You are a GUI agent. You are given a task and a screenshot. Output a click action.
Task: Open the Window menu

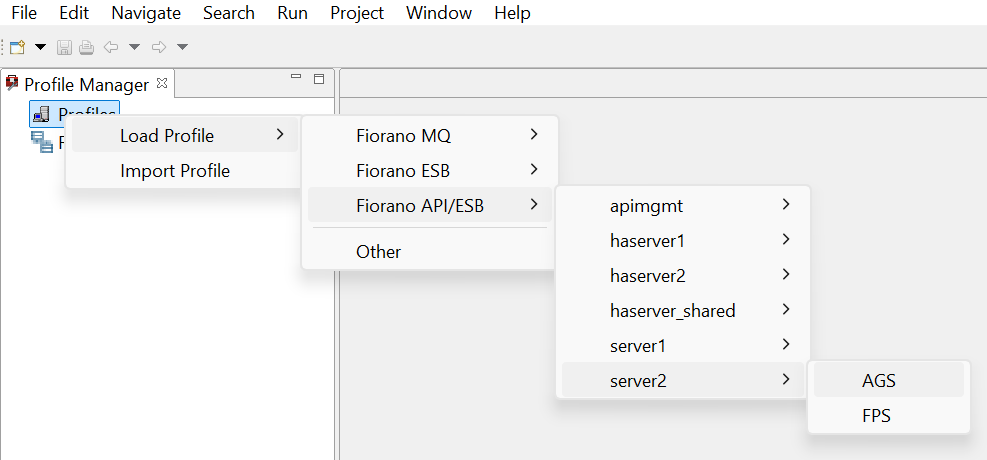click(x=439, y=13)
